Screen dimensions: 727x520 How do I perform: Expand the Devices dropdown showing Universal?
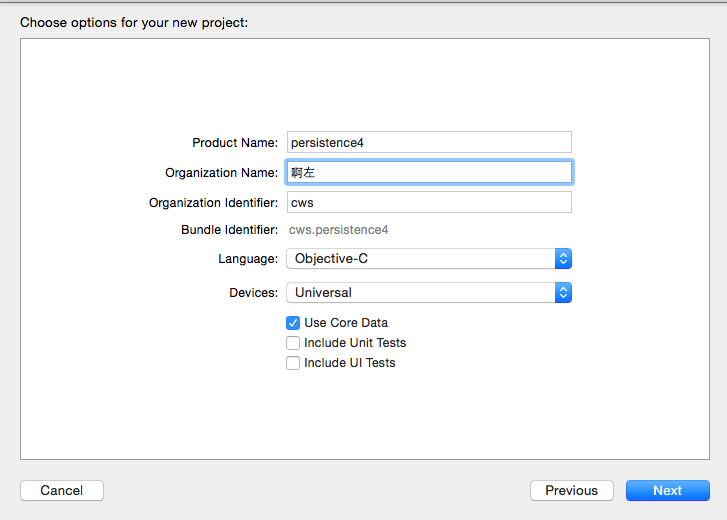pyautogui.click(x=420, y=293)
